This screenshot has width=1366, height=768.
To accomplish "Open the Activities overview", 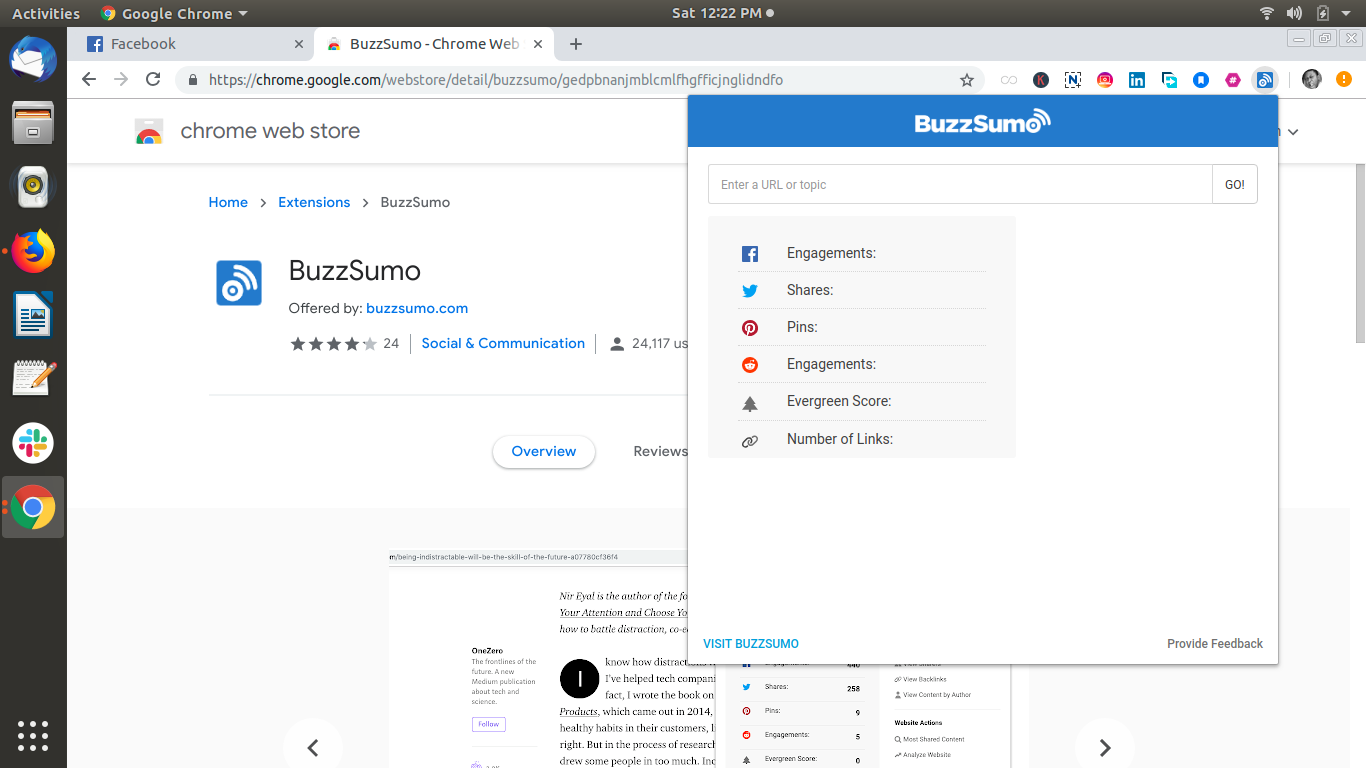I will pos(46,13).
